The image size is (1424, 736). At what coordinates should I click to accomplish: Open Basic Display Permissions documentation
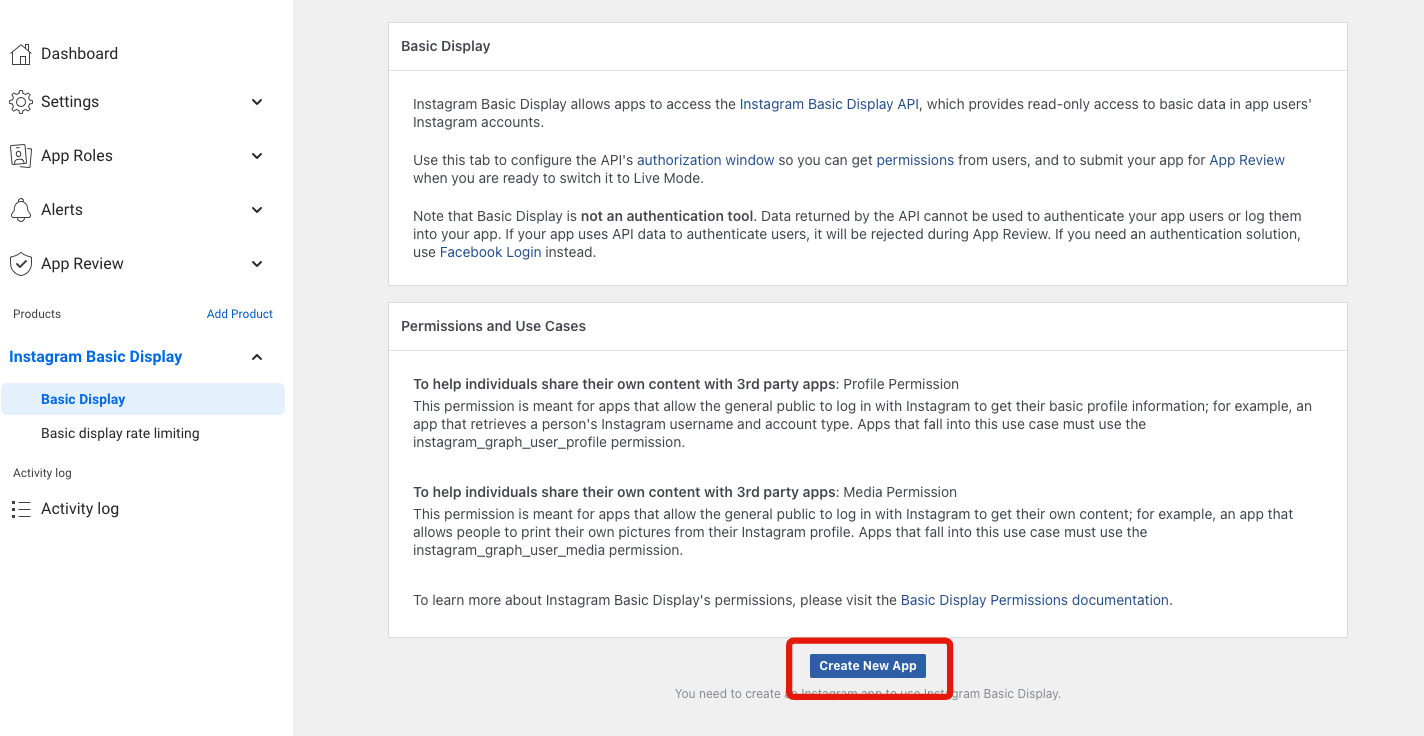pos(1034,599)
